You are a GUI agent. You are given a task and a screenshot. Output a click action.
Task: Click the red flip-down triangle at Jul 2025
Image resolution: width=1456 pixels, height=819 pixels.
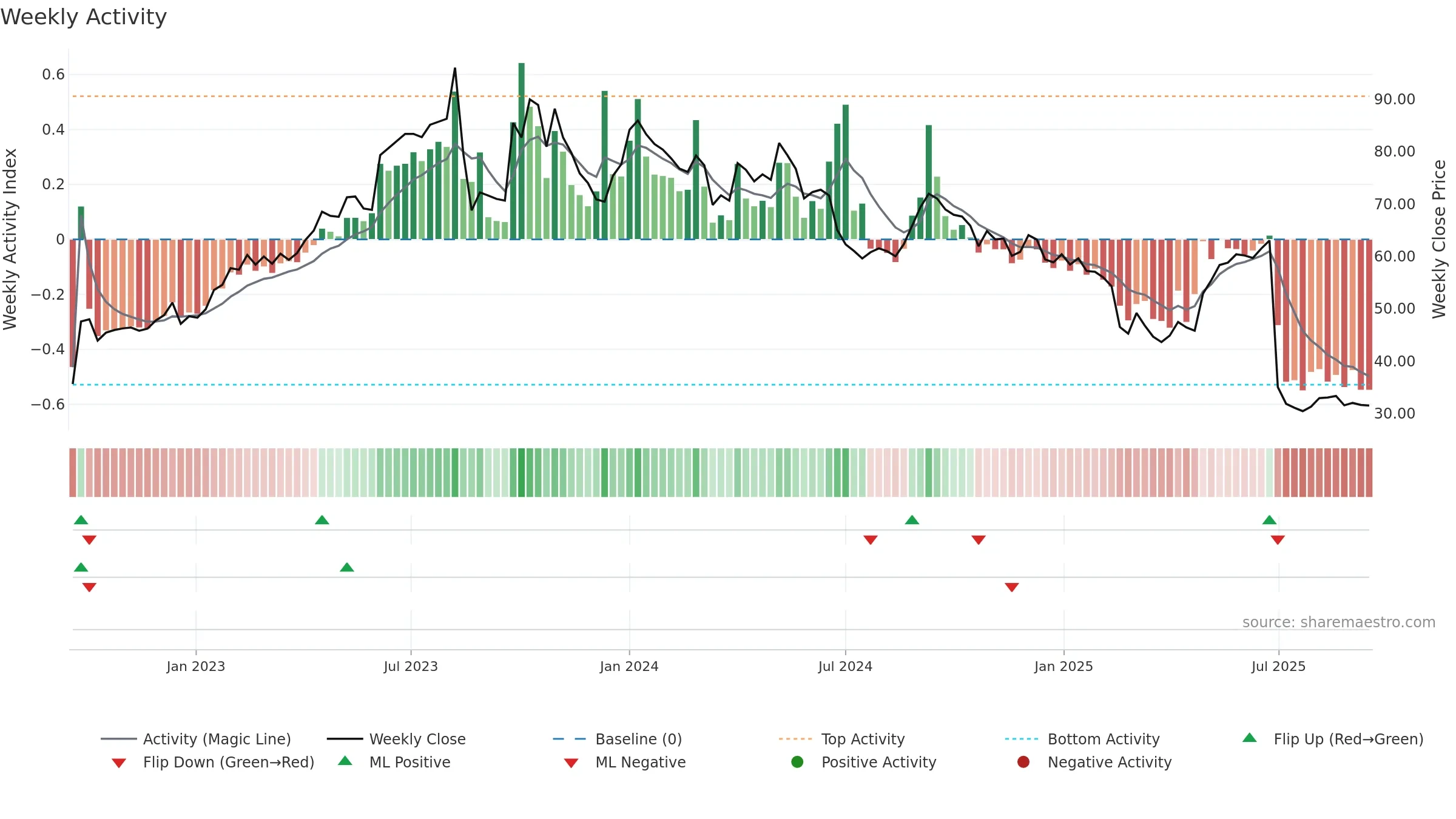[x=1278, y=540]
